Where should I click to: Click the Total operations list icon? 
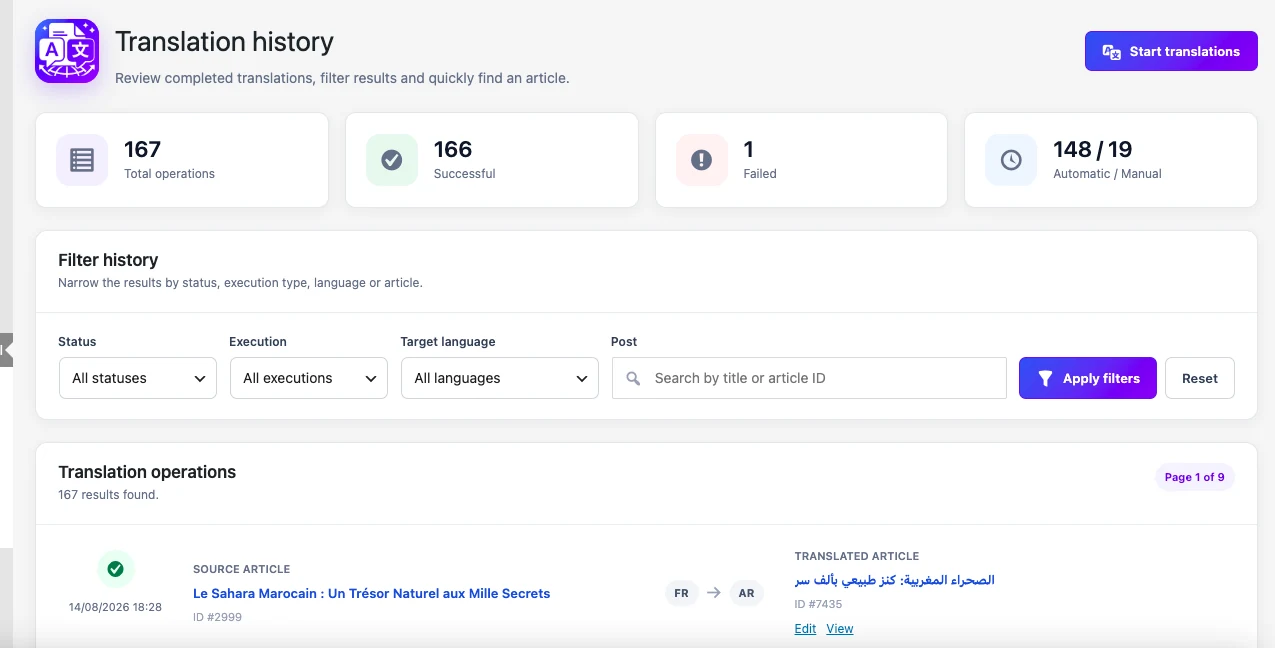(82, 160)
